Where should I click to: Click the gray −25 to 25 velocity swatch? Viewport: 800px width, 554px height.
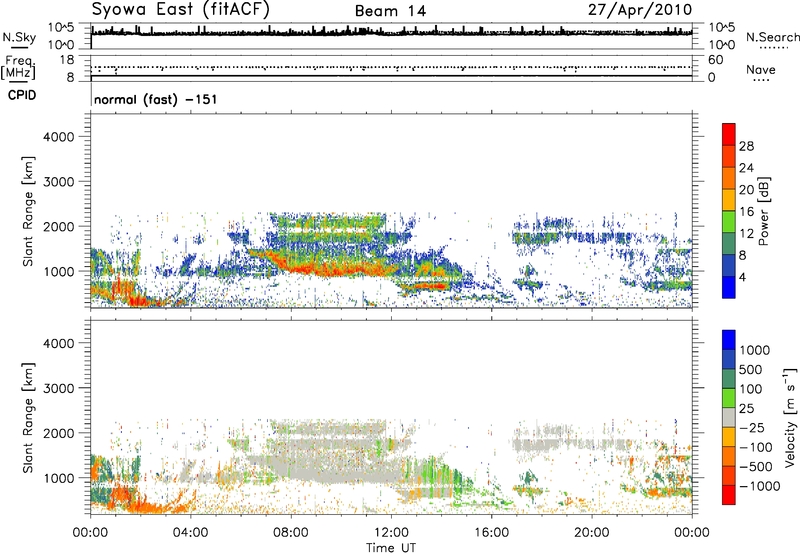(729, 417)
